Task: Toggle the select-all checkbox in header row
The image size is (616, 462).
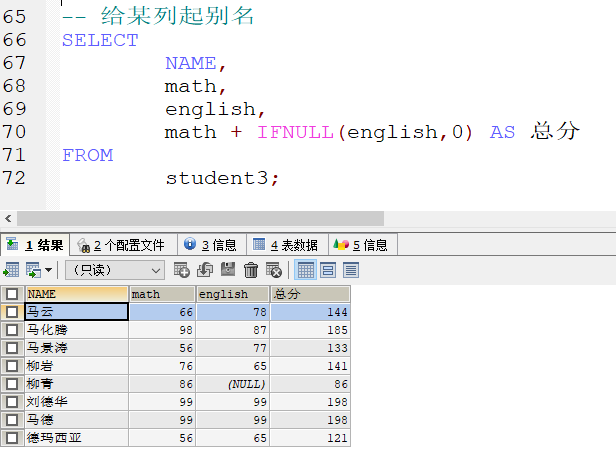Action: pyautogui.click(x=12, y=294)
